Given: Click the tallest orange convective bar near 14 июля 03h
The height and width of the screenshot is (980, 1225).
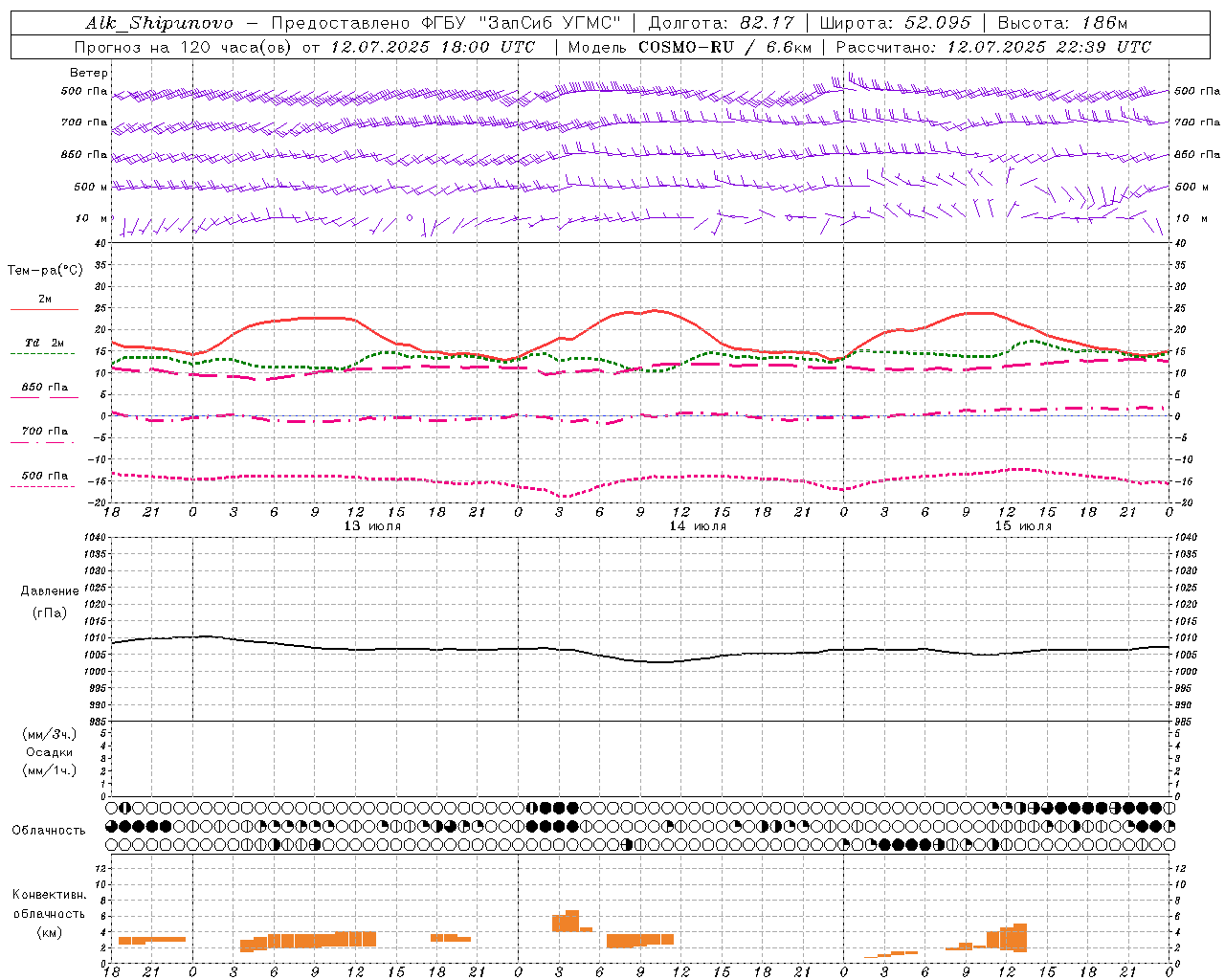Looking at the screenshot, I should pyautogui.click(x=572, y=921).
